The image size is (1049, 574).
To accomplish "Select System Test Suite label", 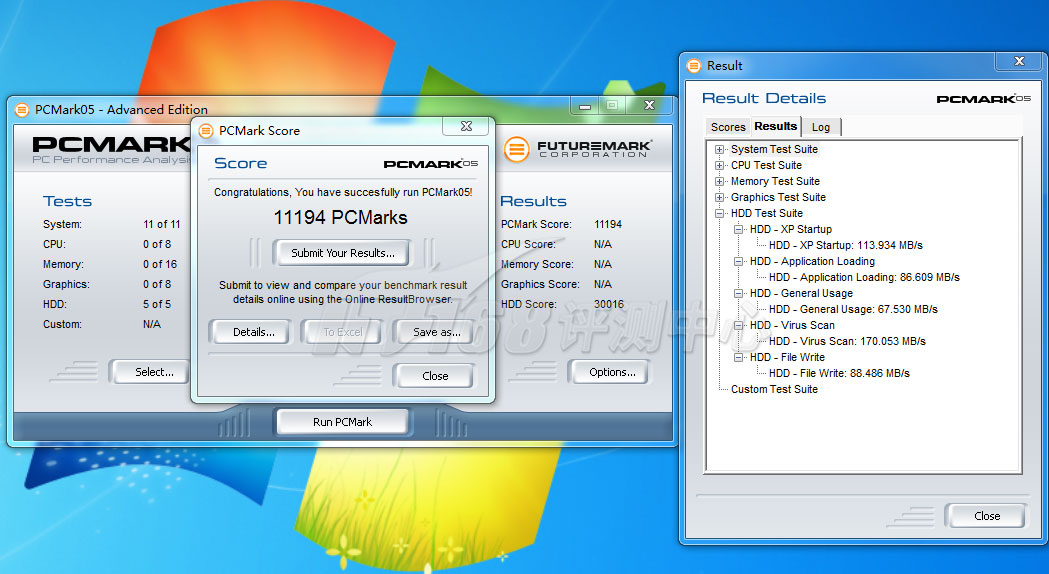I will pyautogui.click(x=774, y=149).
